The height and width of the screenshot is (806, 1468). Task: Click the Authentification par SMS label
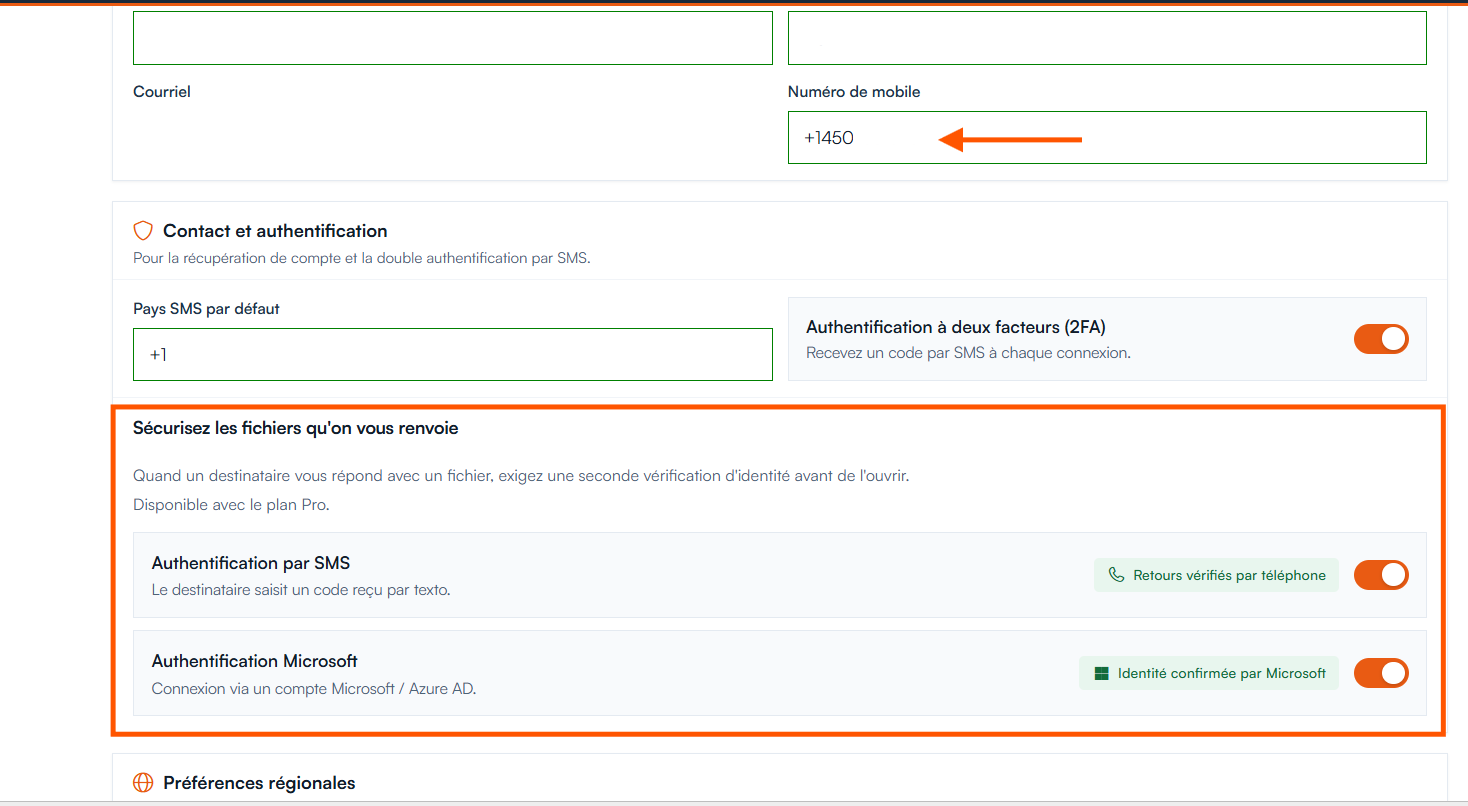(251, 563)
